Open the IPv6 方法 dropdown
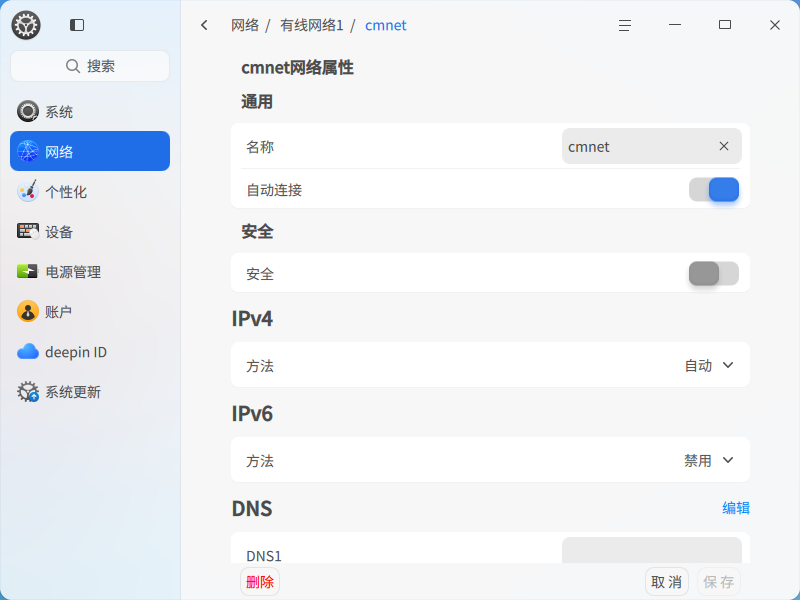800x600 pixels. point(709,461)
